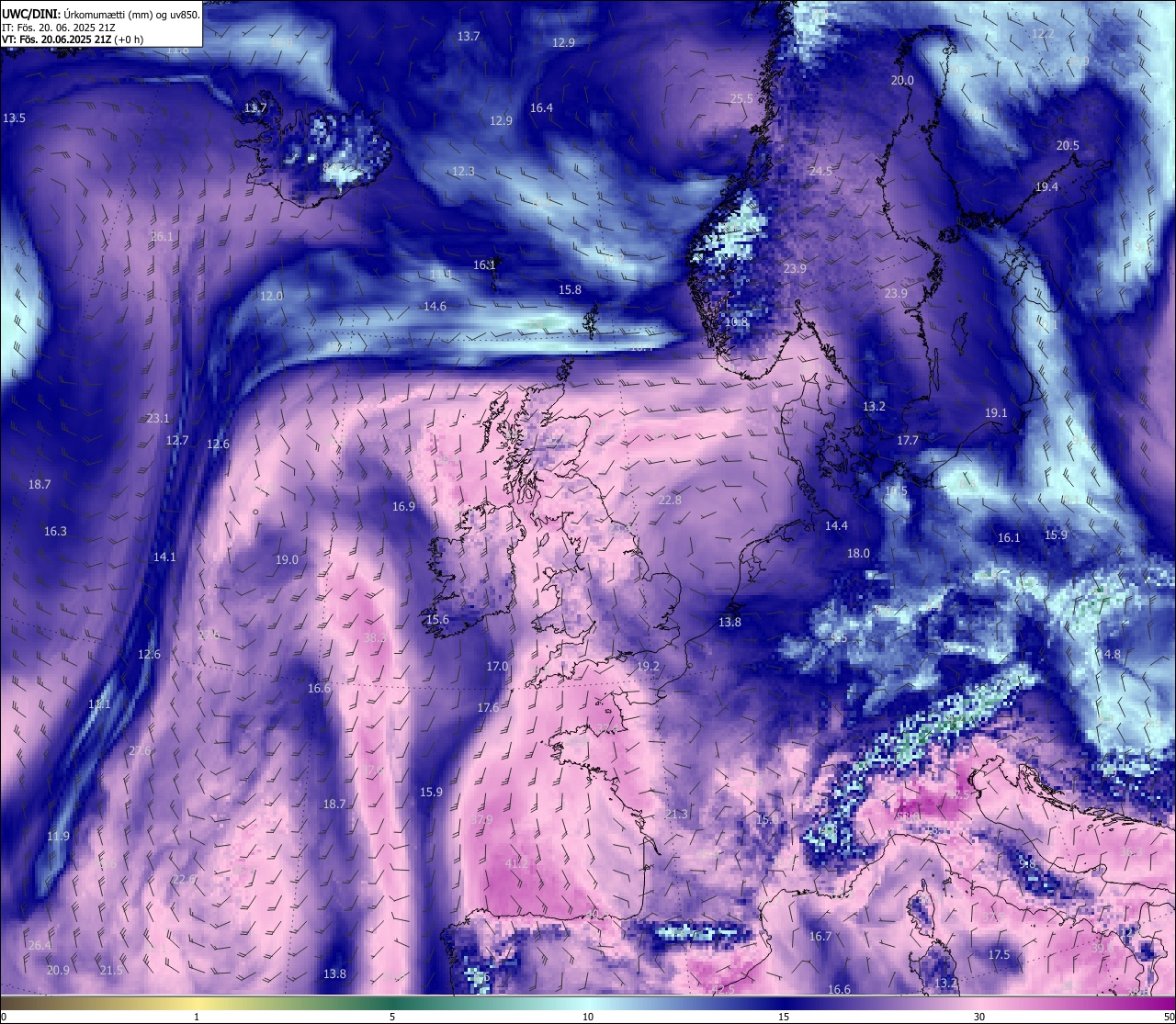Click the 27.6 value label
The height and width of the screenshot is (1024, 1176).
pyautogui.click(x=140, y=750)
